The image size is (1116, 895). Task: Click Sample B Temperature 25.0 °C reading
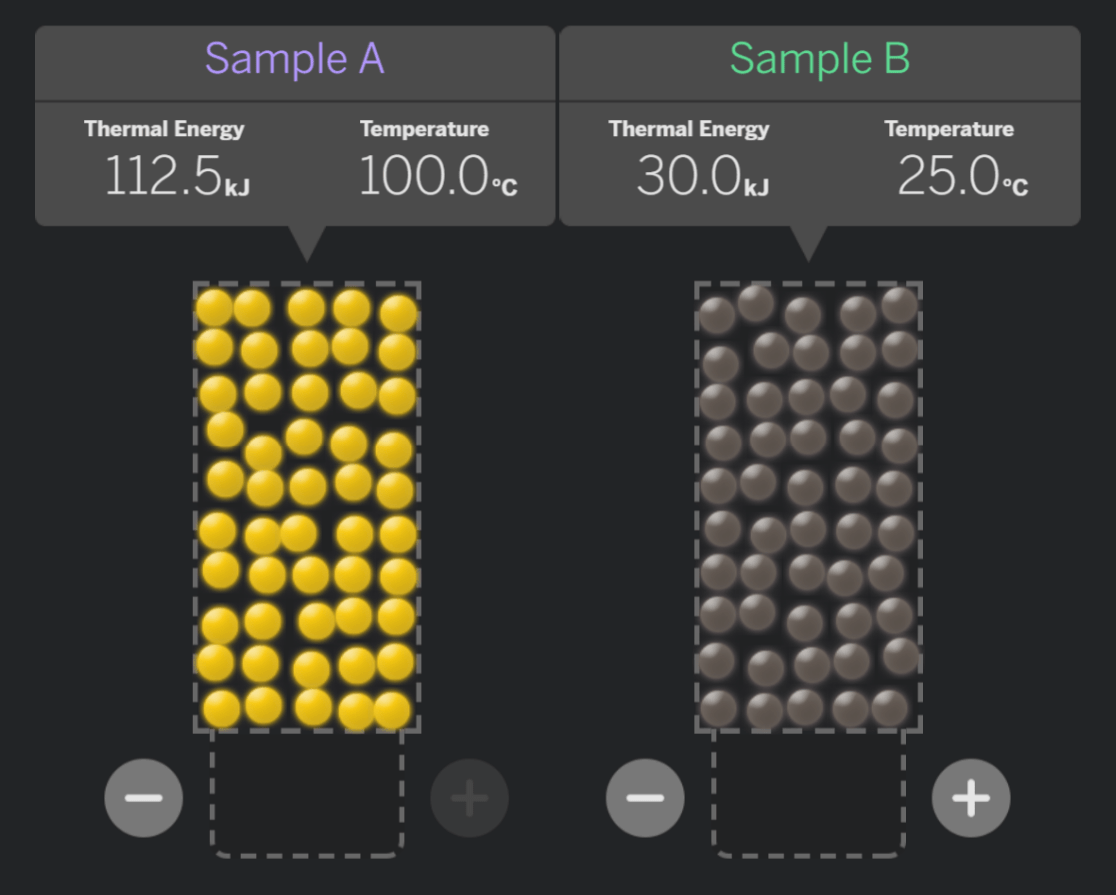tap(962, 176)
